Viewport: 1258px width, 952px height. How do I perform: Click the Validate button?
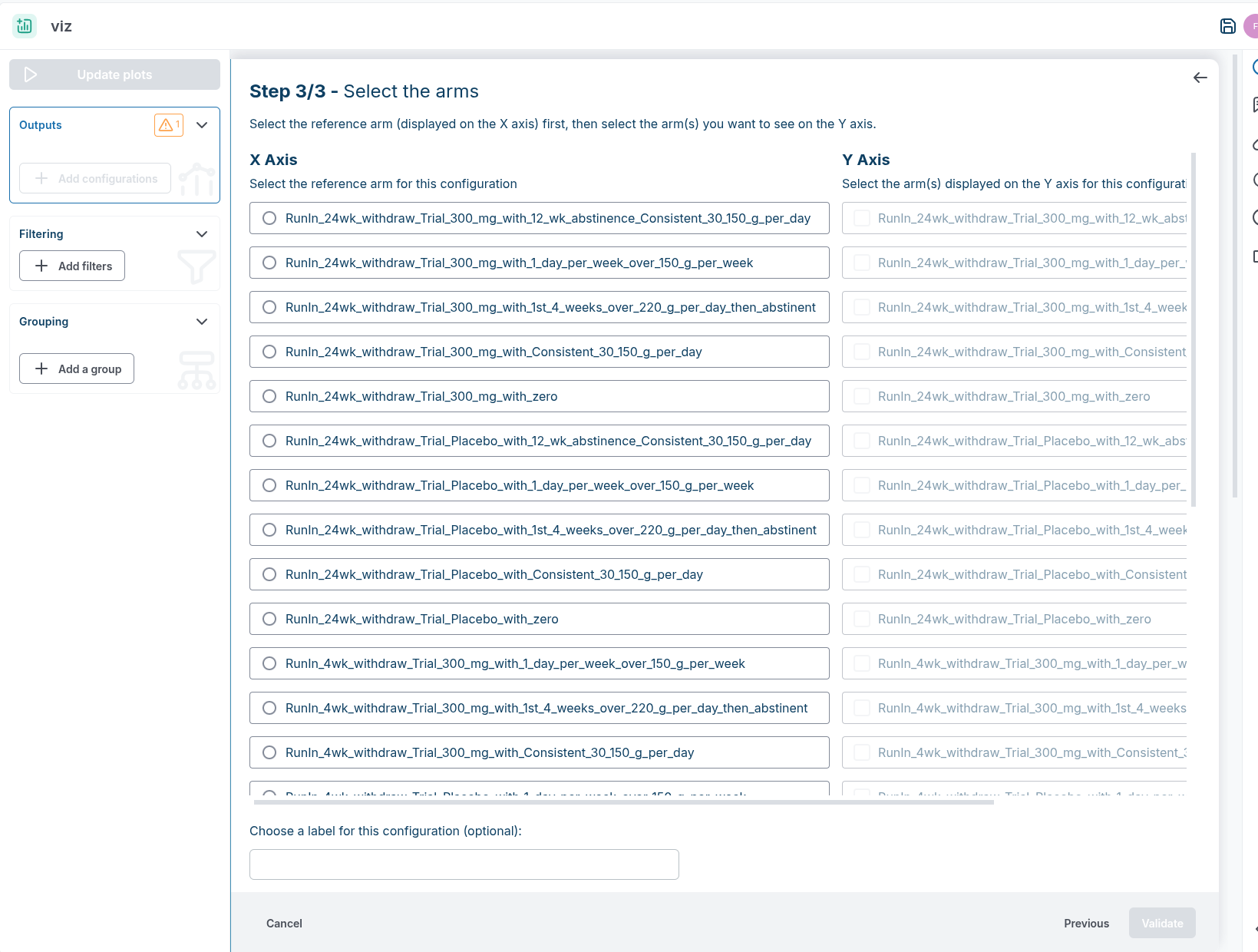[x=1161, y=923]
